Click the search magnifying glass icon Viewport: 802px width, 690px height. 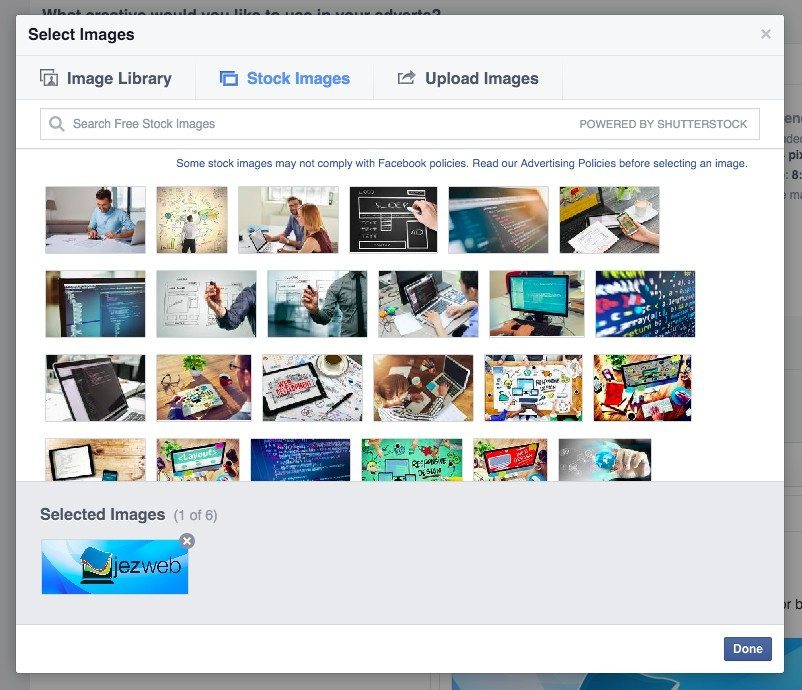tap(58, 123)
